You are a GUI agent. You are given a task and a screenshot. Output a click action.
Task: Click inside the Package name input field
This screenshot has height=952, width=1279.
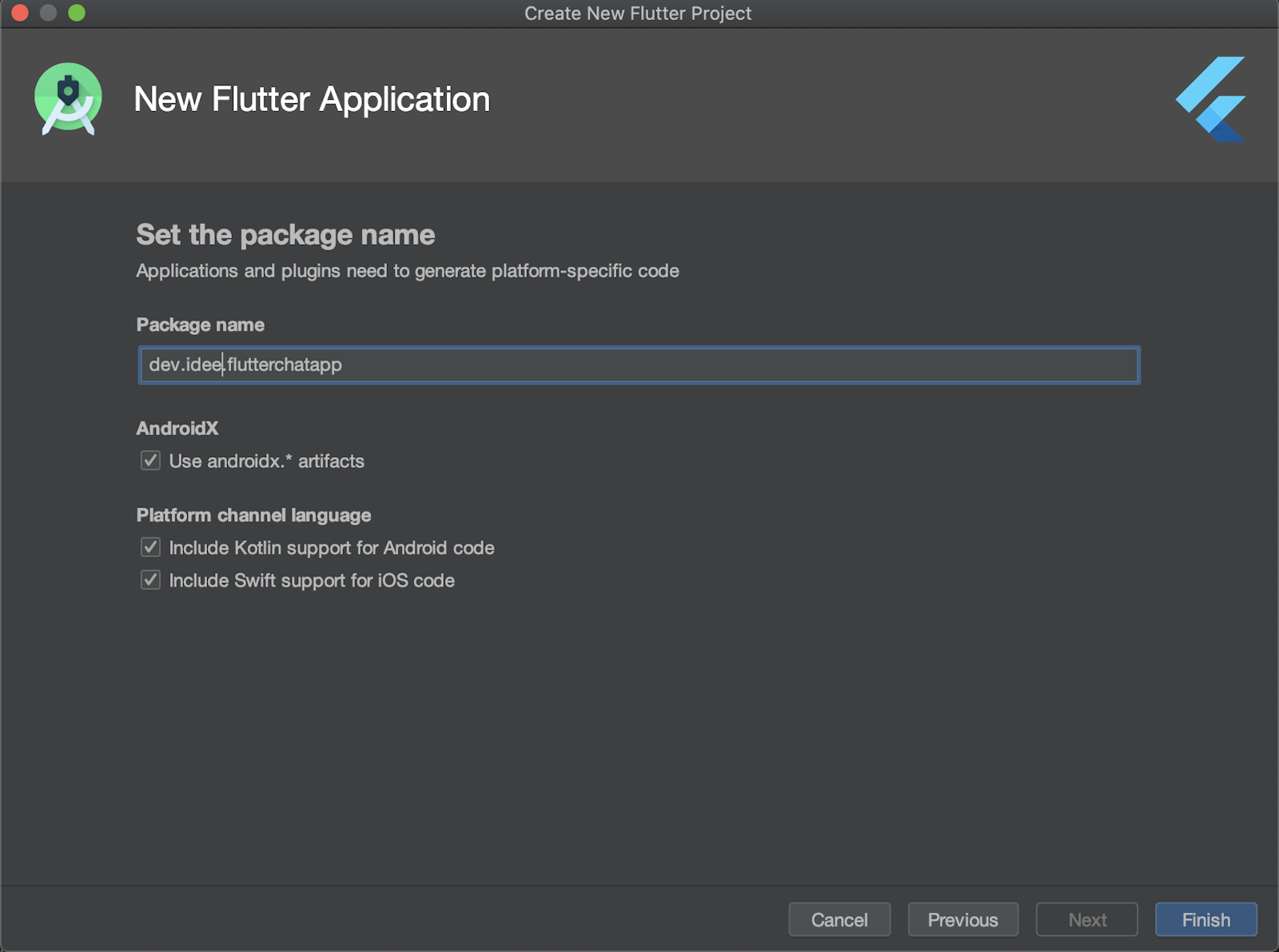pyautogui.click(x=560, y=364)
